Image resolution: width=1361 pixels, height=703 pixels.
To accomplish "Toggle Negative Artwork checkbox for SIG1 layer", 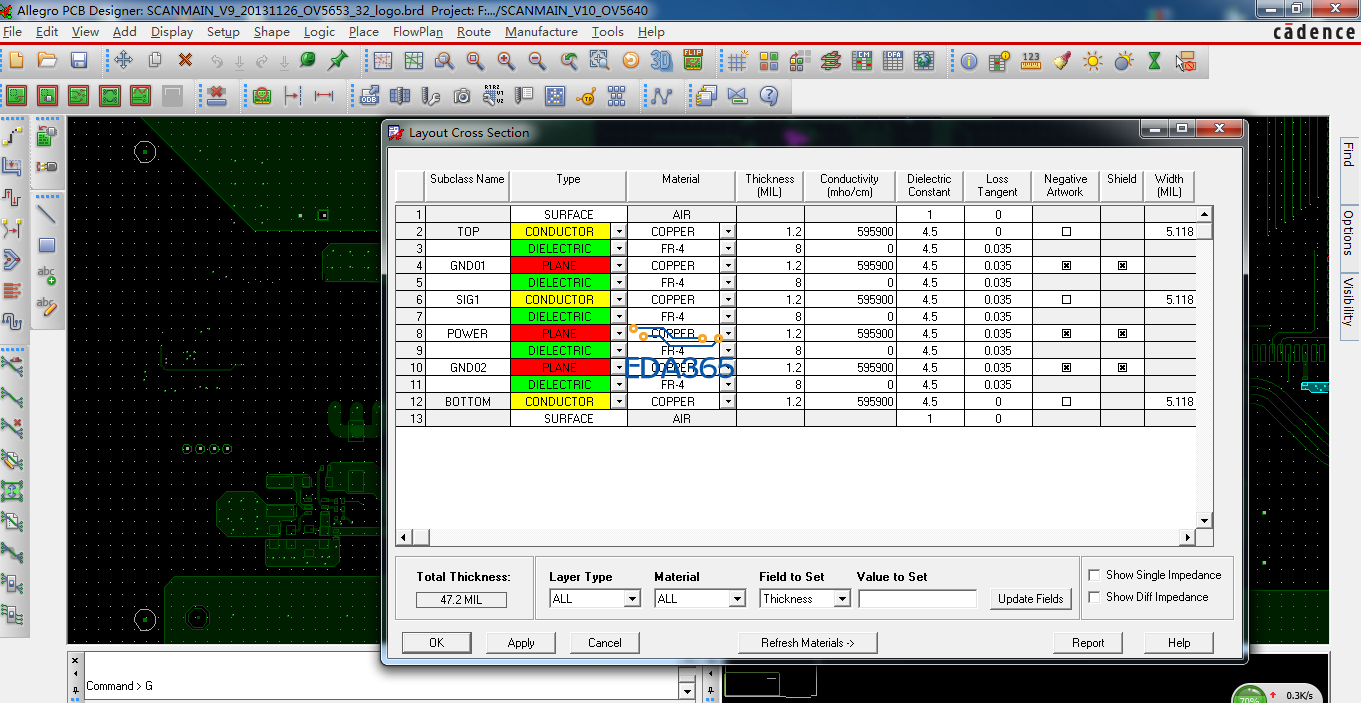I will click(x=1066, y=300).
